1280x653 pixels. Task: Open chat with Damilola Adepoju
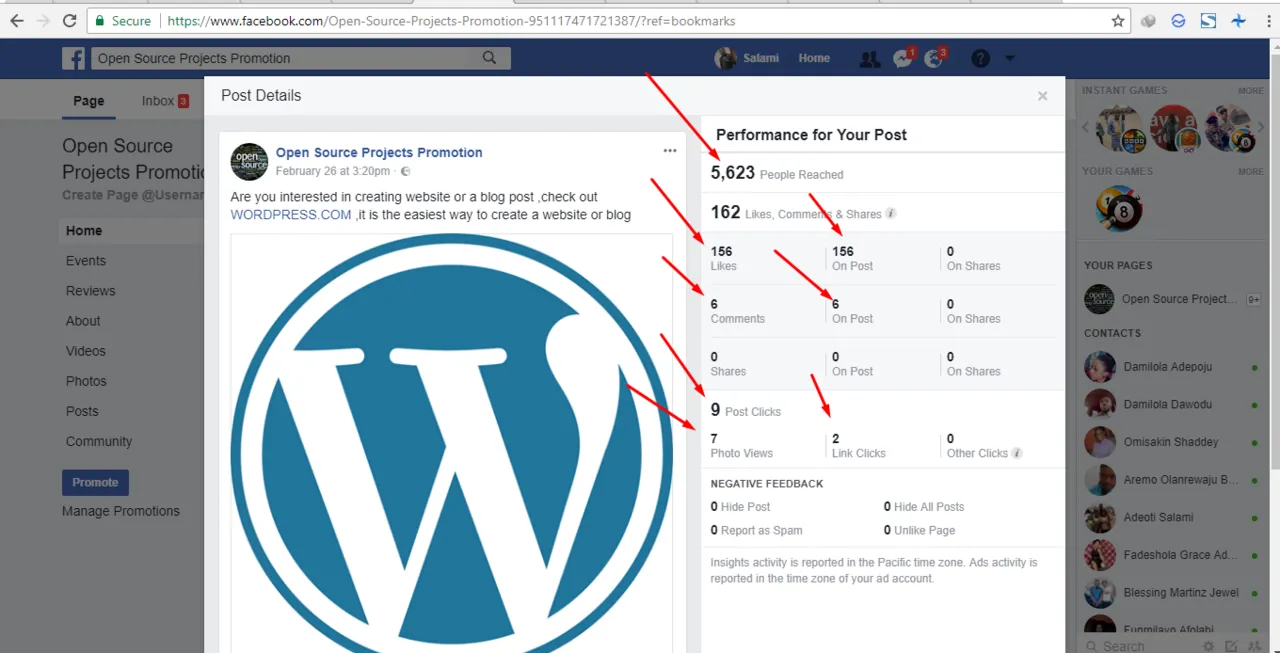(x=1172, y=367)
